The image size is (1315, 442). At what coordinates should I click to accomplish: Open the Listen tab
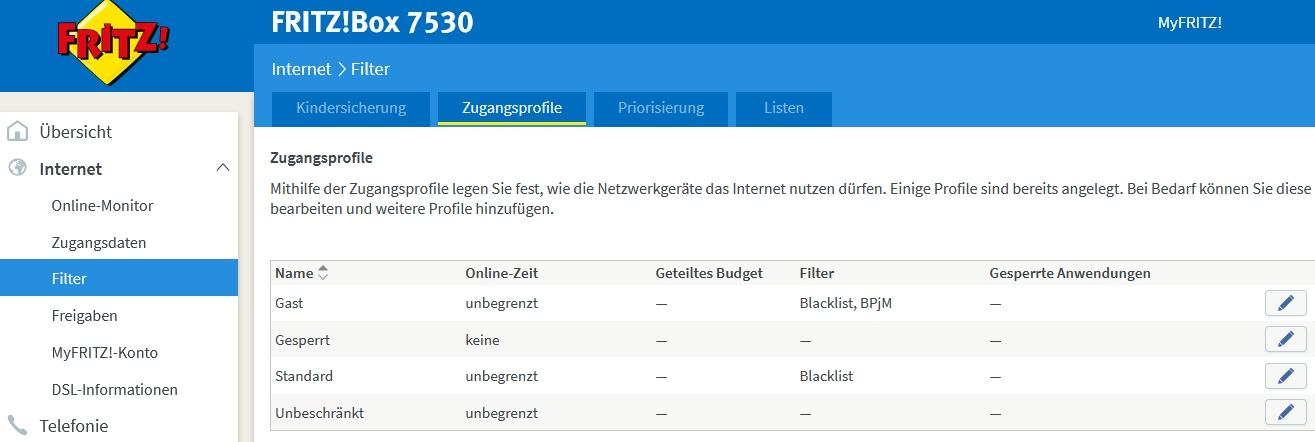(784, 108)
